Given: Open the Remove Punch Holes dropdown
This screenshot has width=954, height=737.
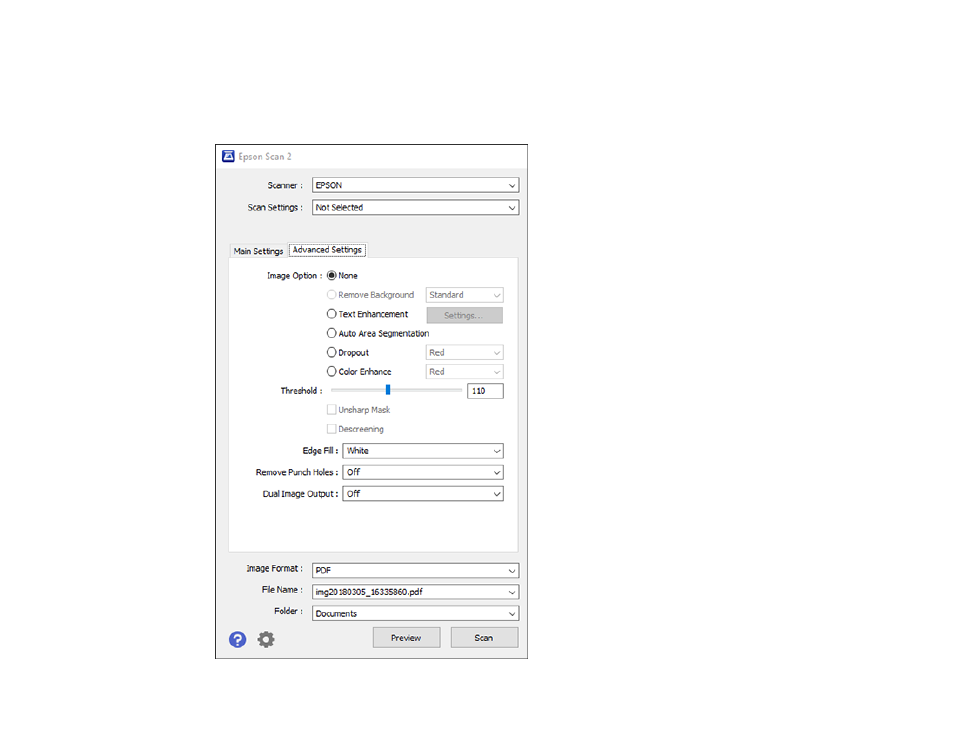Looking at the screenshot, I should 423,472.
